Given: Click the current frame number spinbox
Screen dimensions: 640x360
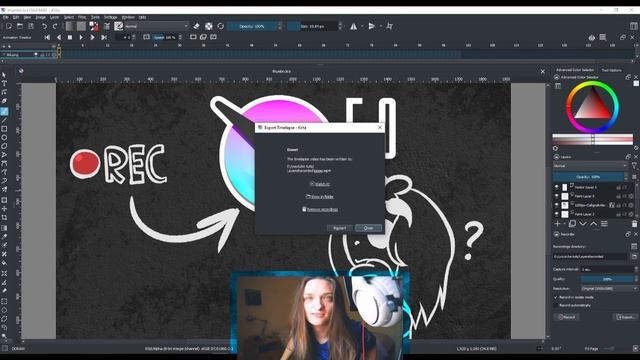Looking at the screenshot, I should point(125,37).
